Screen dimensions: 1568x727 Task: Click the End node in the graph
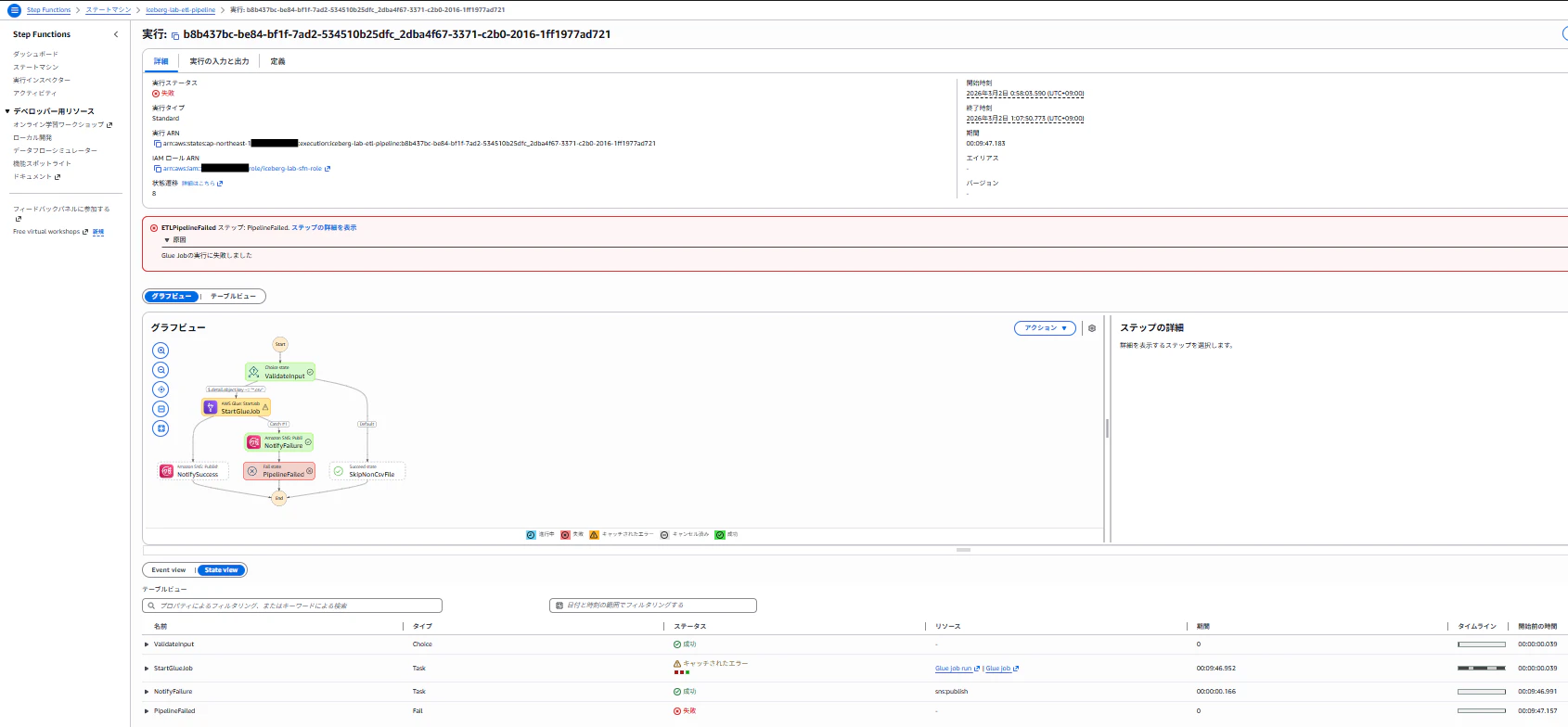pyautogui.click(x=279, y=499)
